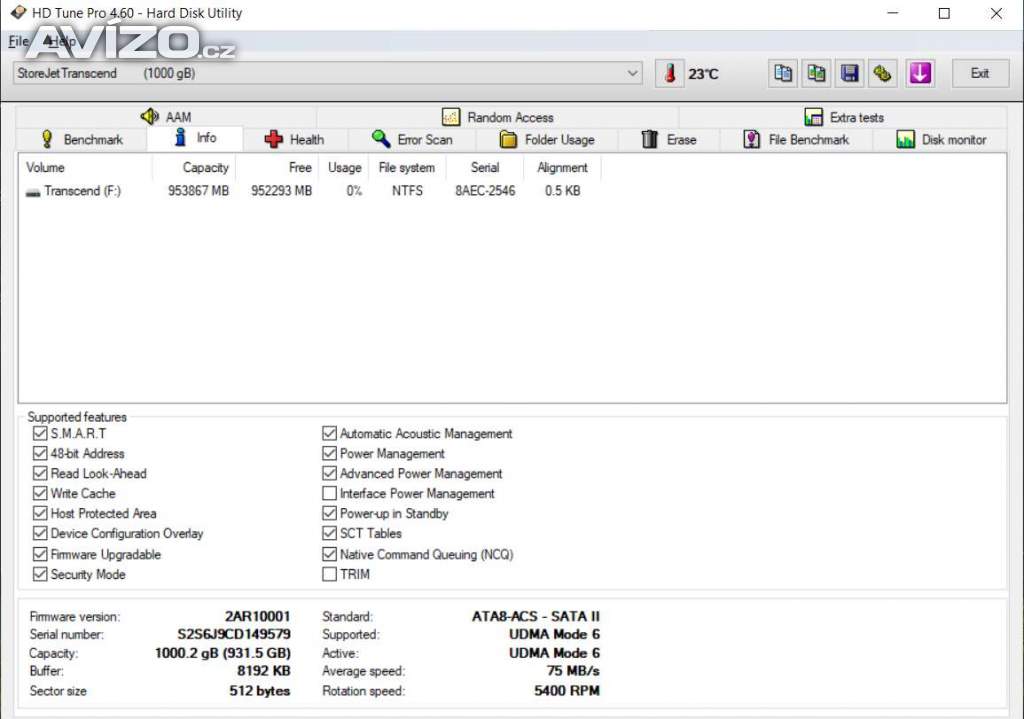The width and height of the screenshot is (1024, 719).
Task: Click the Capacity column header
Action: 194,168
